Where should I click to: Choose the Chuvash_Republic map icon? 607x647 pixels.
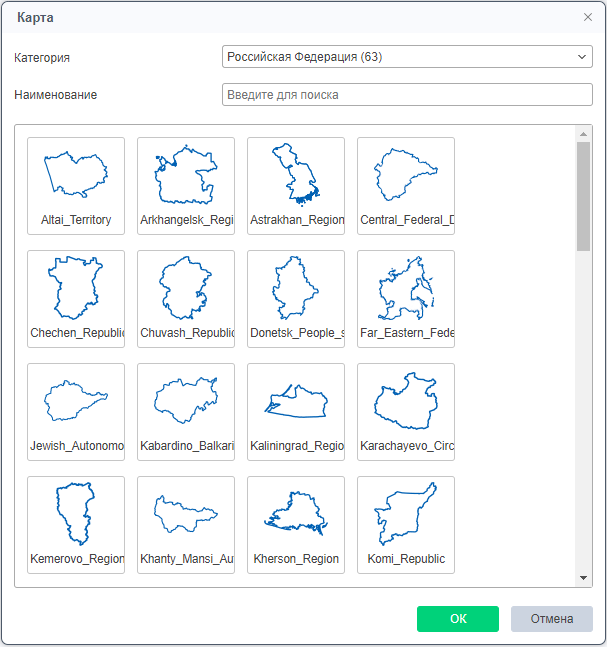(186, 288)
